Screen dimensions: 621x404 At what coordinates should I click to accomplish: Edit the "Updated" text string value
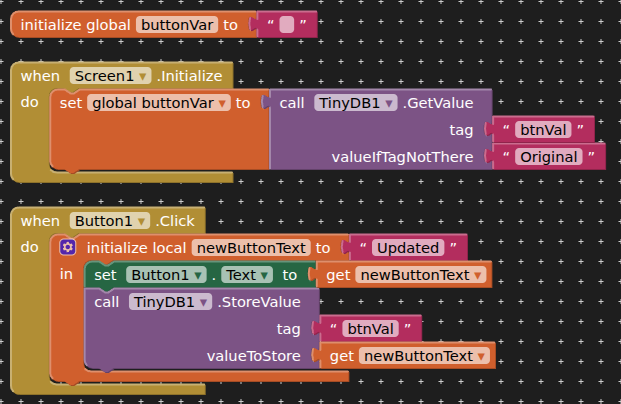405,248
